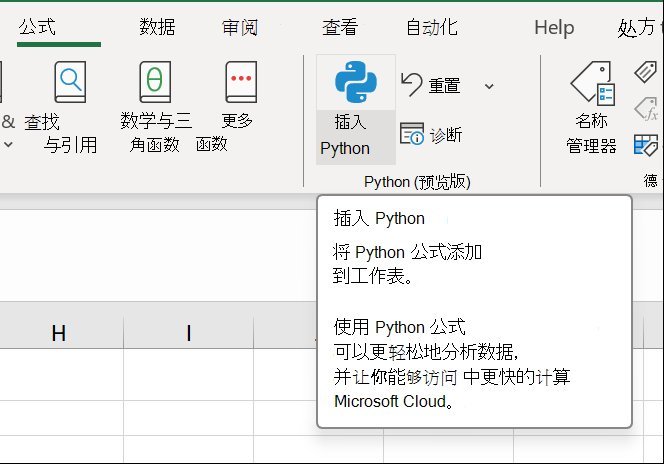Switch to the Formulas (公式) tab
This screenshot has width=664, height=464.
pos(37,27)
